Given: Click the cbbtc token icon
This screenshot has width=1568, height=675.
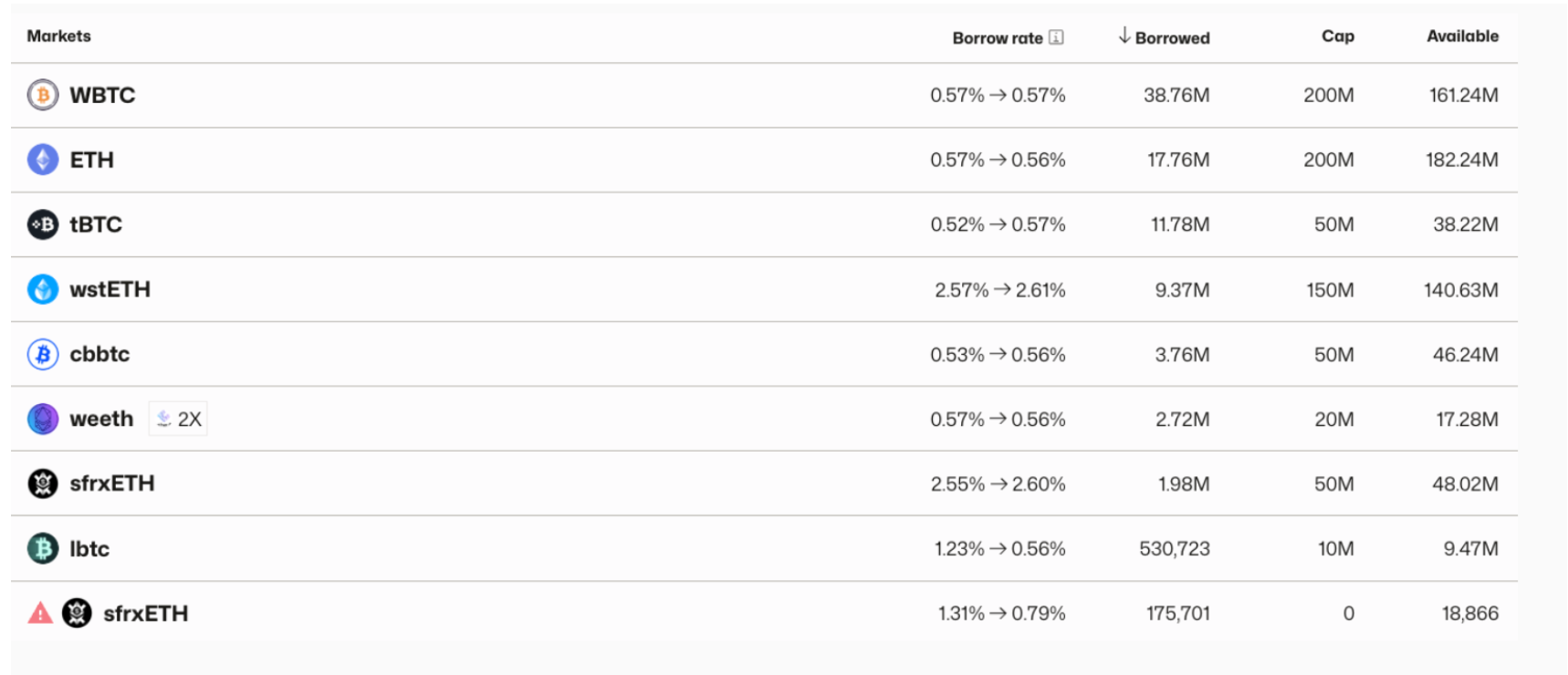Looking at the screenshot, I should (x=43, y=354).
